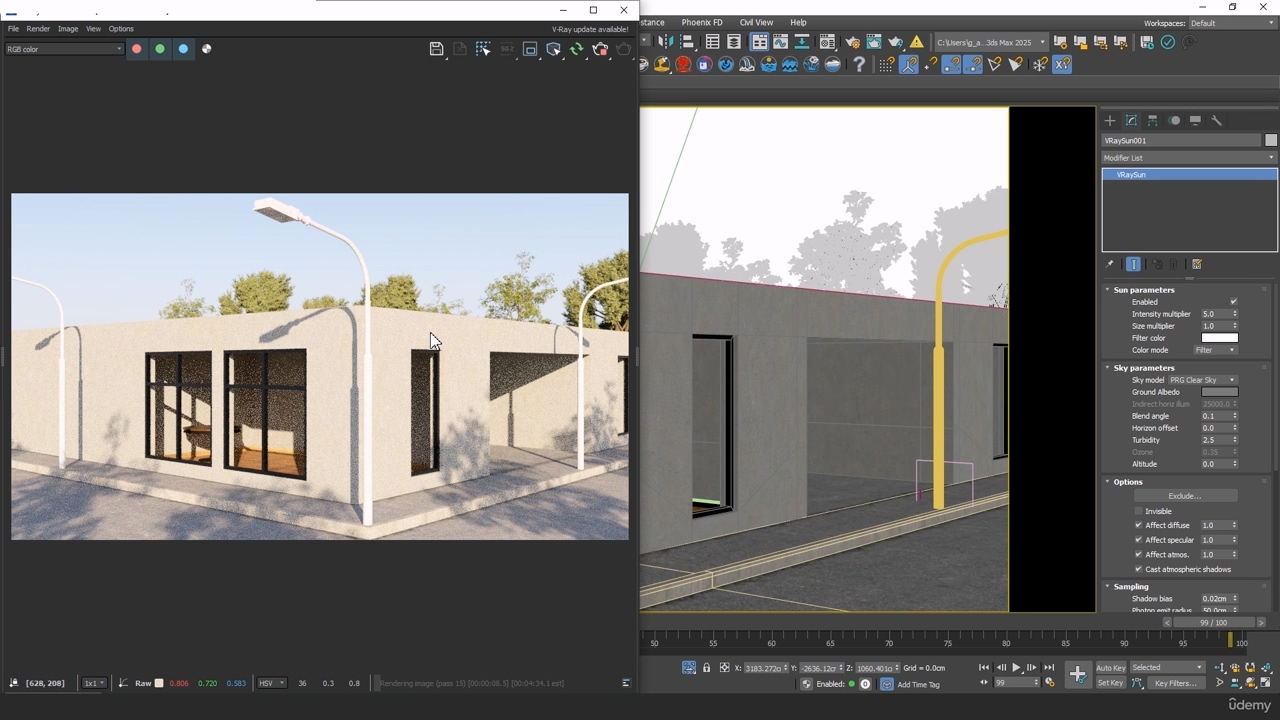Open the Render menu in frame buffer
Viewport: 1280px width, 720px height.
click(x=38, y=29)
